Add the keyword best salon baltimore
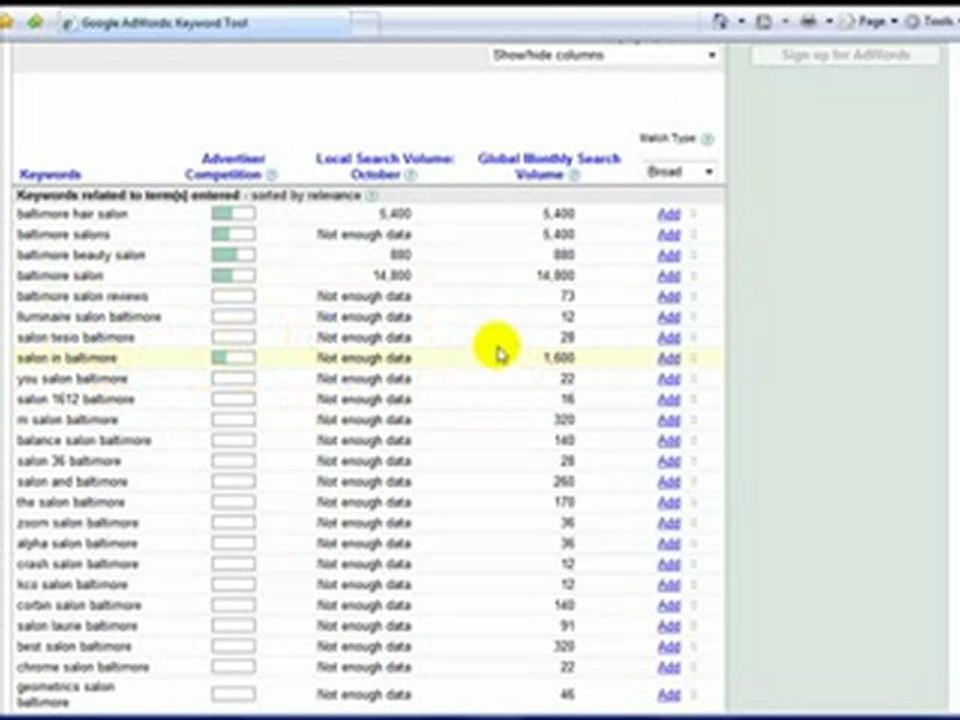 tap(669, 647)
